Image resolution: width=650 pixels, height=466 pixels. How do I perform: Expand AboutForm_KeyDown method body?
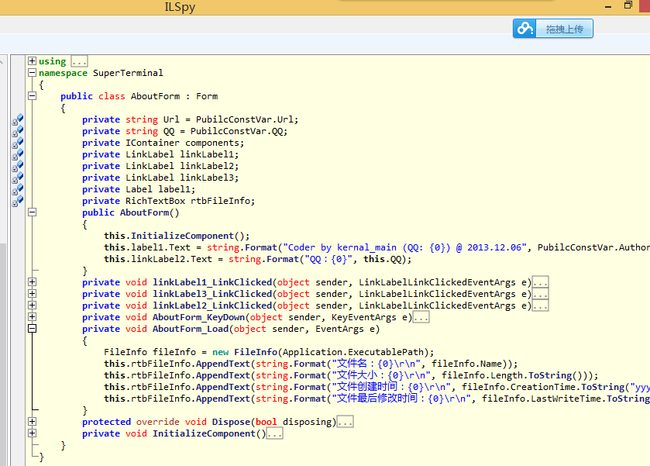tap(32, 317)
